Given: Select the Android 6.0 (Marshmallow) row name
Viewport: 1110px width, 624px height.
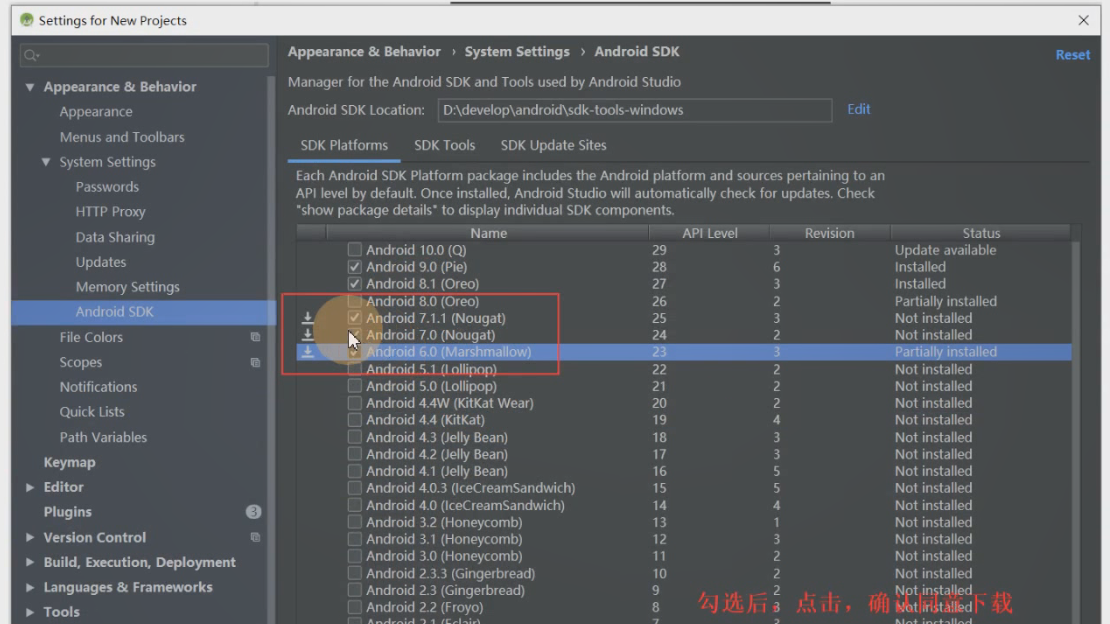Looking at the screenshot, I should (448, 352).
